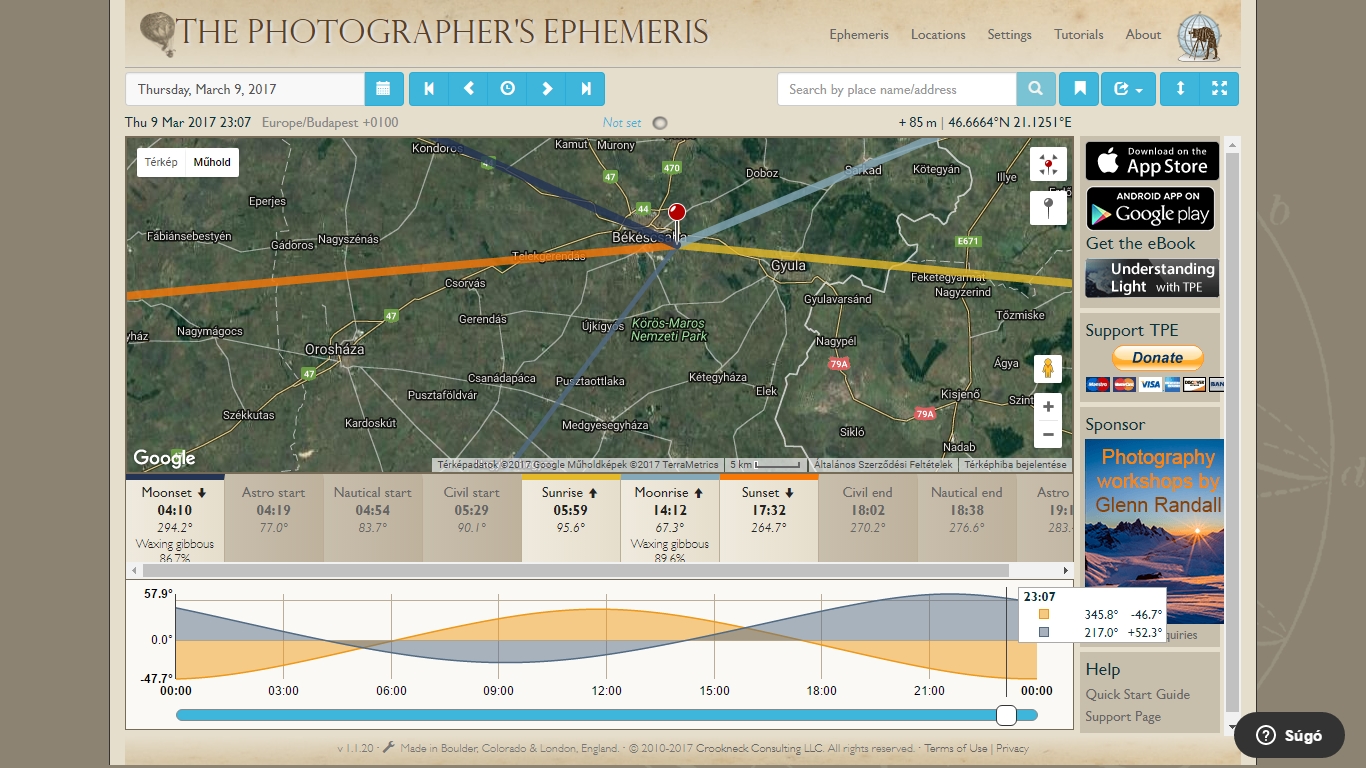Open the About menu
The height and width of the screenshot is (768, 1366).
pos(1143,34)
